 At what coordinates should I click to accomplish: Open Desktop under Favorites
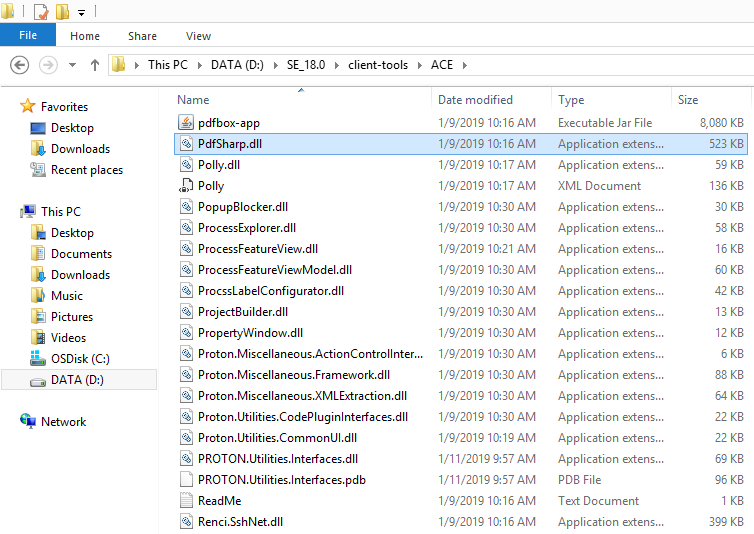[x=72, y=128]
